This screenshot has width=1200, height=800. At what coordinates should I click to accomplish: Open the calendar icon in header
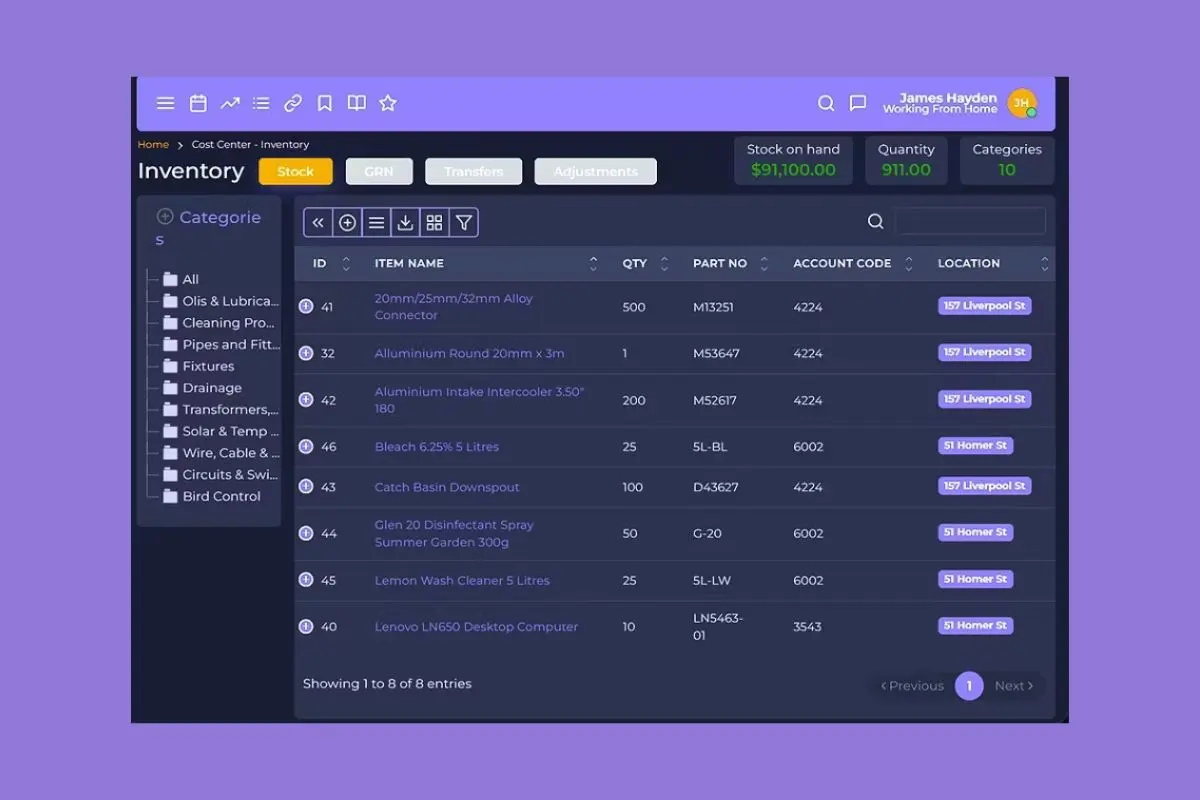pyautogui.click(x=198, y=103)
